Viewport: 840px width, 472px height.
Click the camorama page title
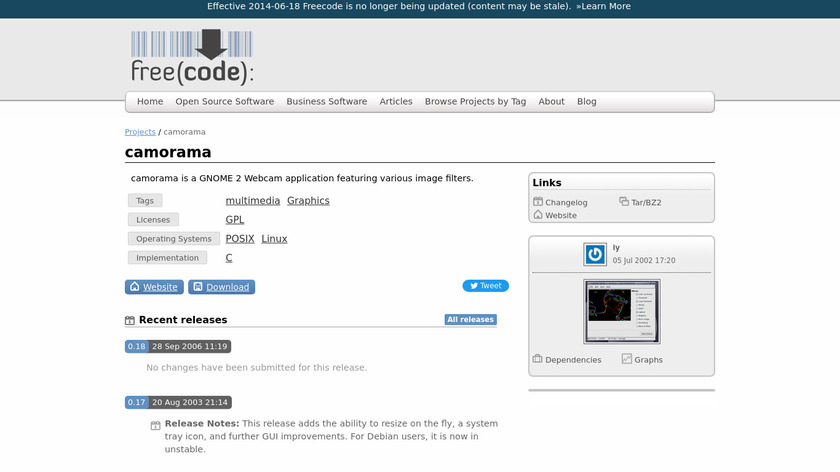(168, 152)
